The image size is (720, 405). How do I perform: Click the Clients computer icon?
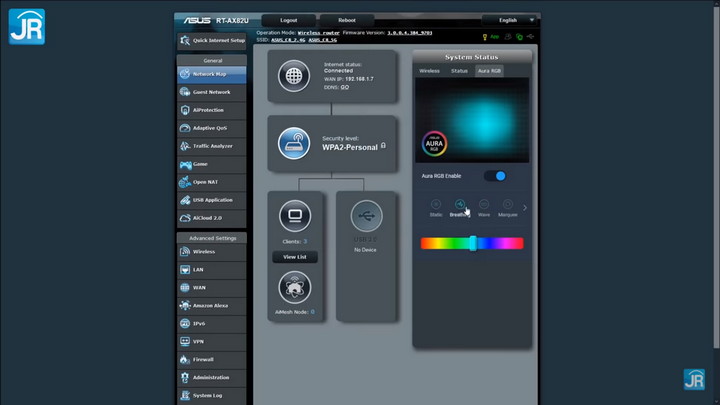pos(295,216)
